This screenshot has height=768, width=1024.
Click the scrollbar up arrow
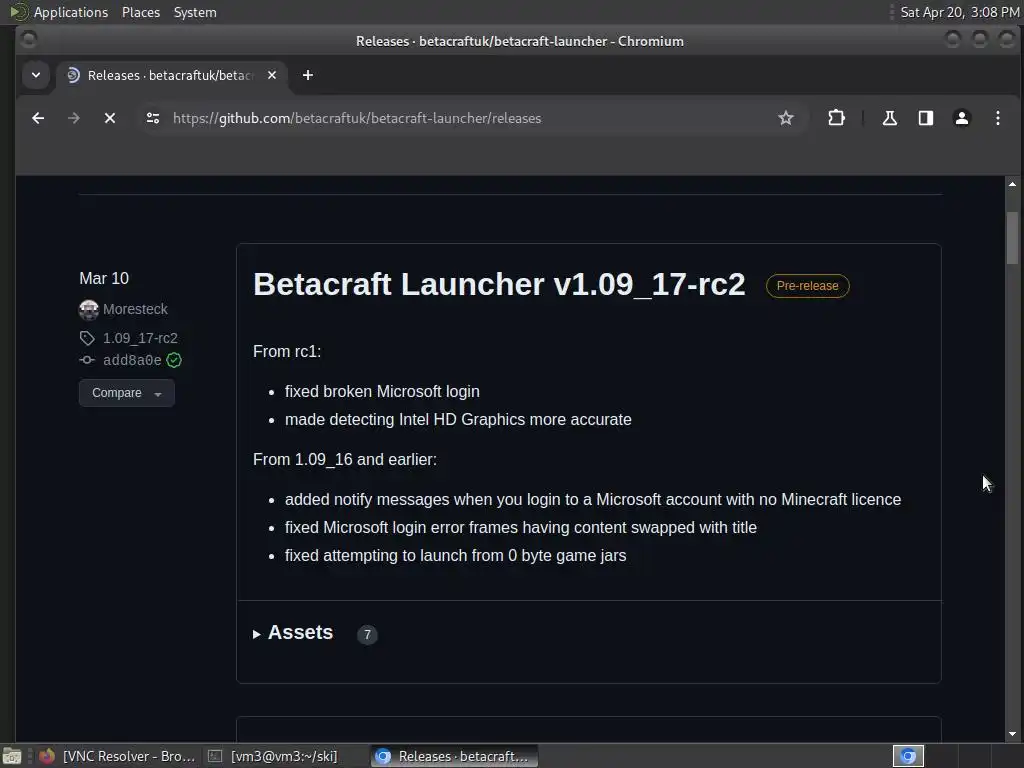[x=1012, y=184]
